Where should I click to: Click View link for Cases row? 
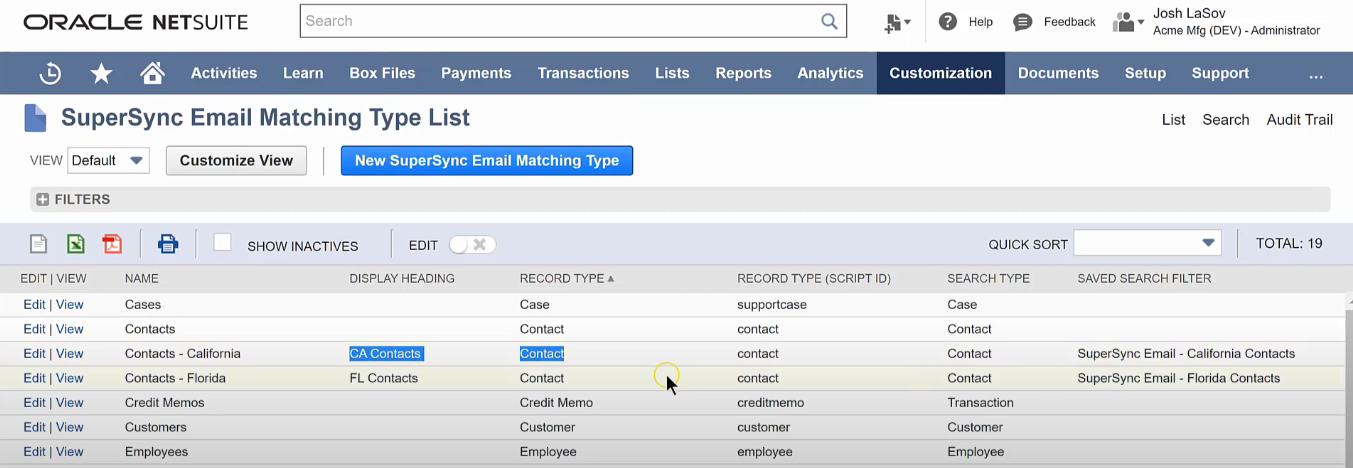click(70, 304)
